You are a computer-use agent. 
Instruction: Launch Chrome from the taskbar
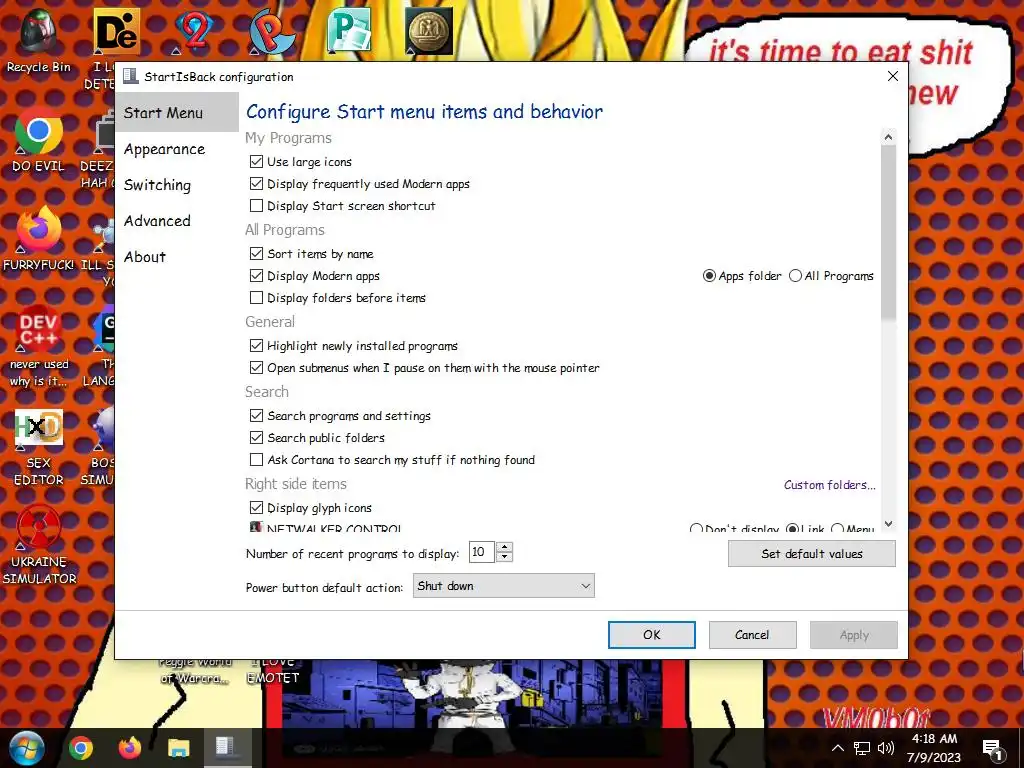coord(80,748)
